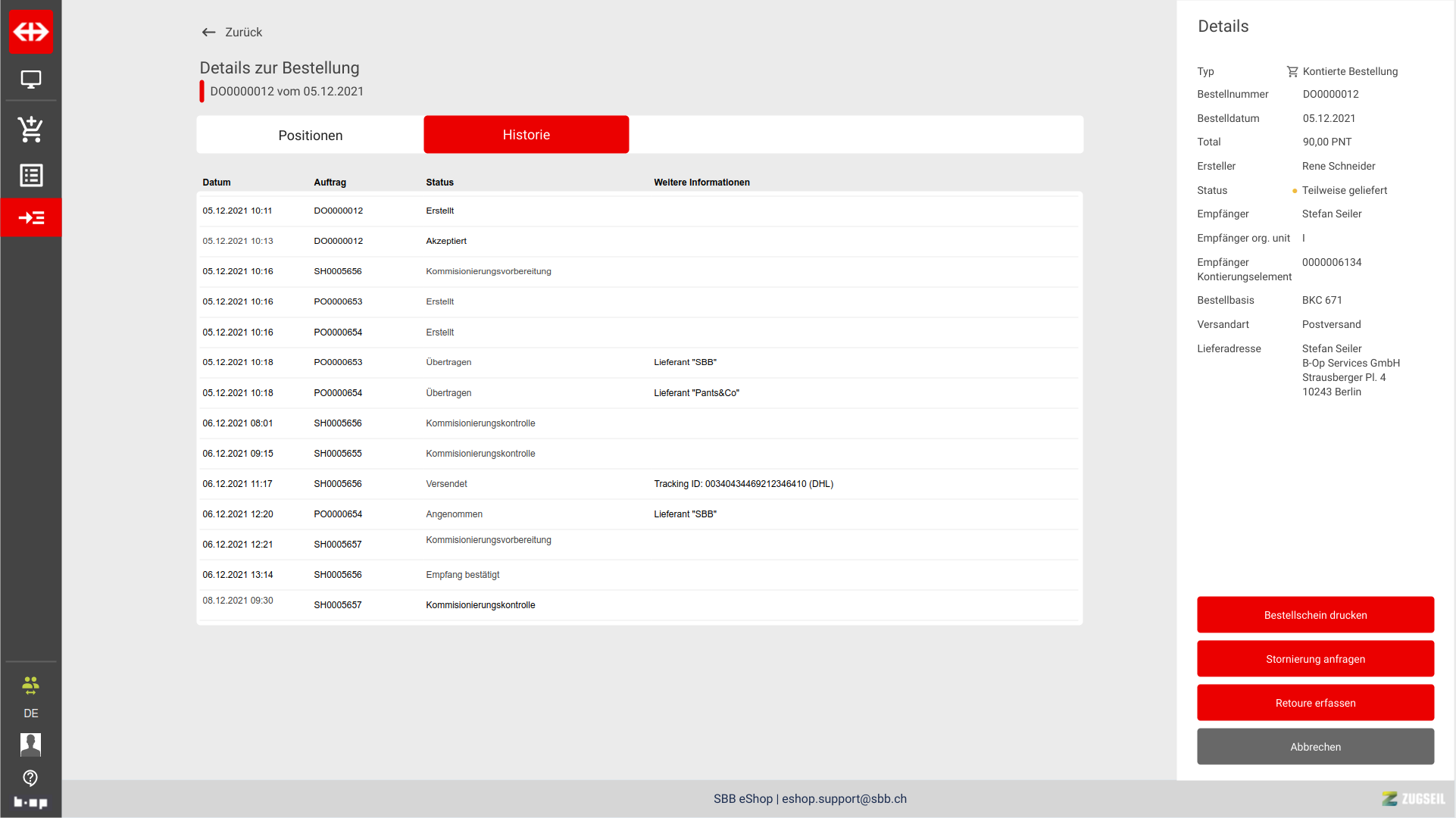
Task: Click the eshop.support@sbb.ch email link
Action: tap(844, 799)
